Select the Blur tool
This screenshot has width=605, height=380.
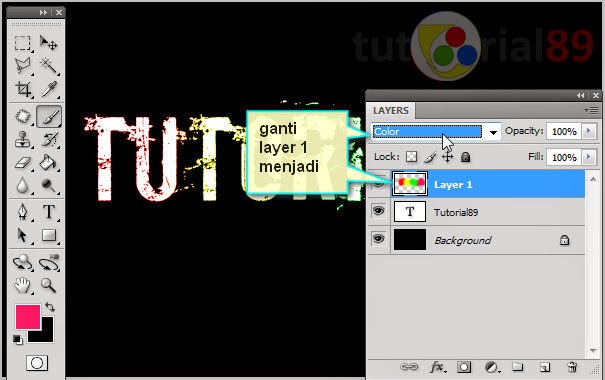coord(22,186)
